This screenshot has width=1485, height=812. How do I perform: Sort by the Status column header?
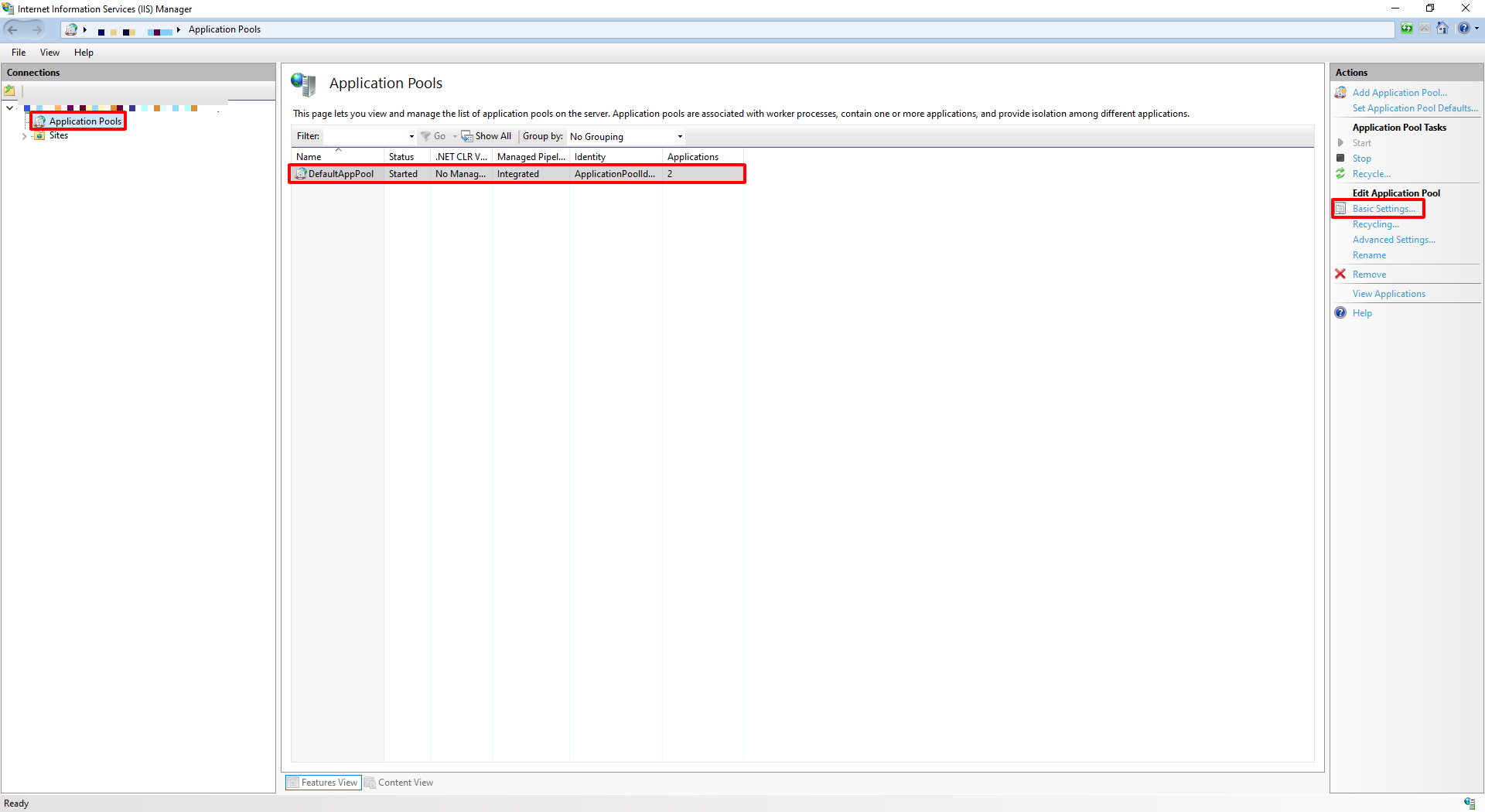point(407,157)
